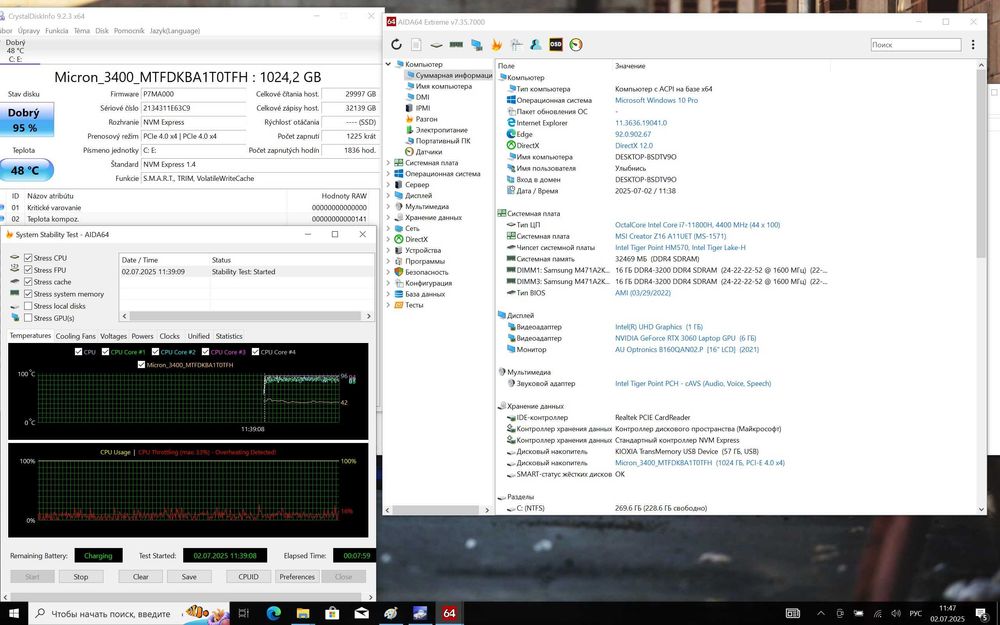The image size is (1000, 625).
Task: Uncheck Stress FPU checkbox
Action: 28,270
